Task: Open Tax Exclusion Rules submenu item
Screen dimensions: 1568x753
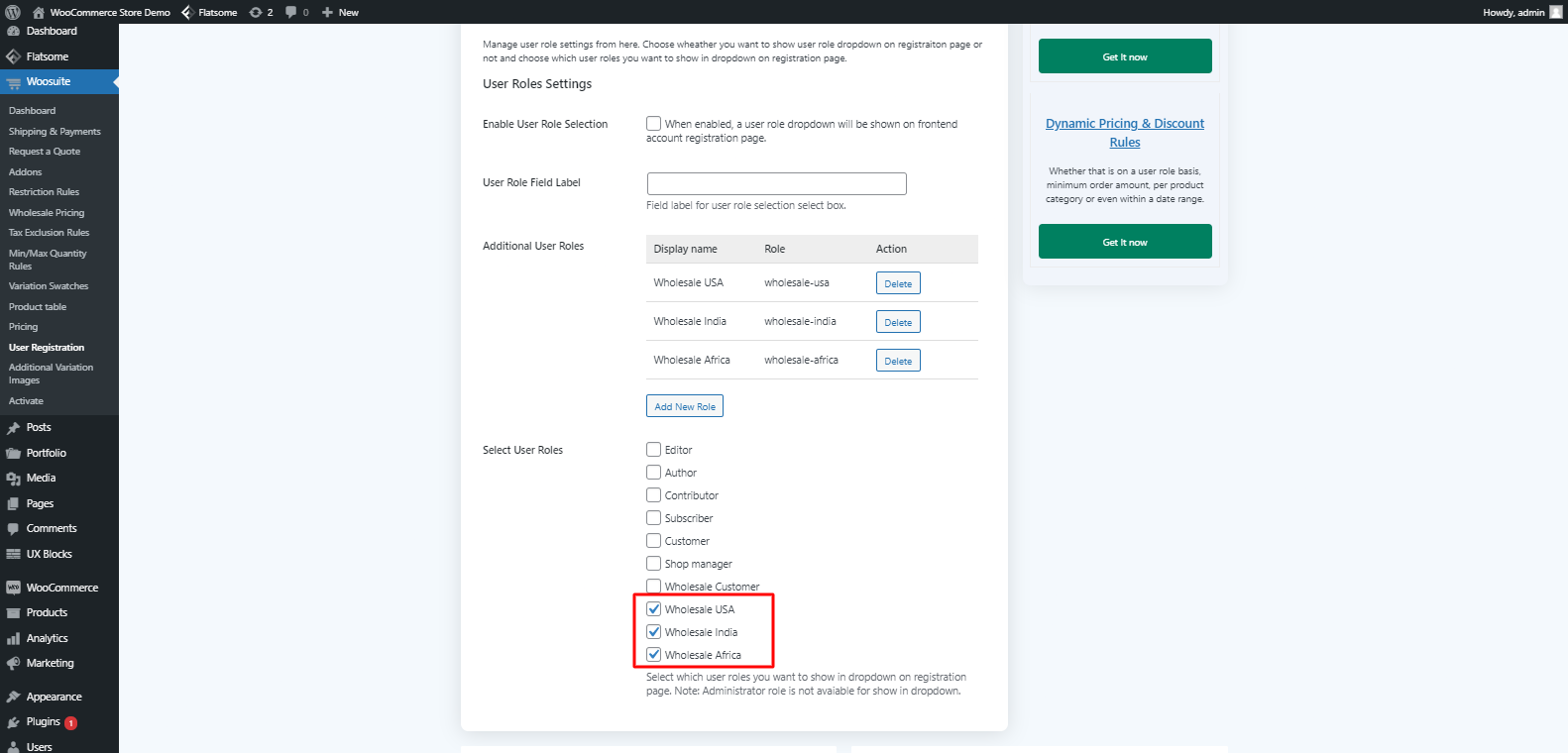Action: tap(49, 233)
